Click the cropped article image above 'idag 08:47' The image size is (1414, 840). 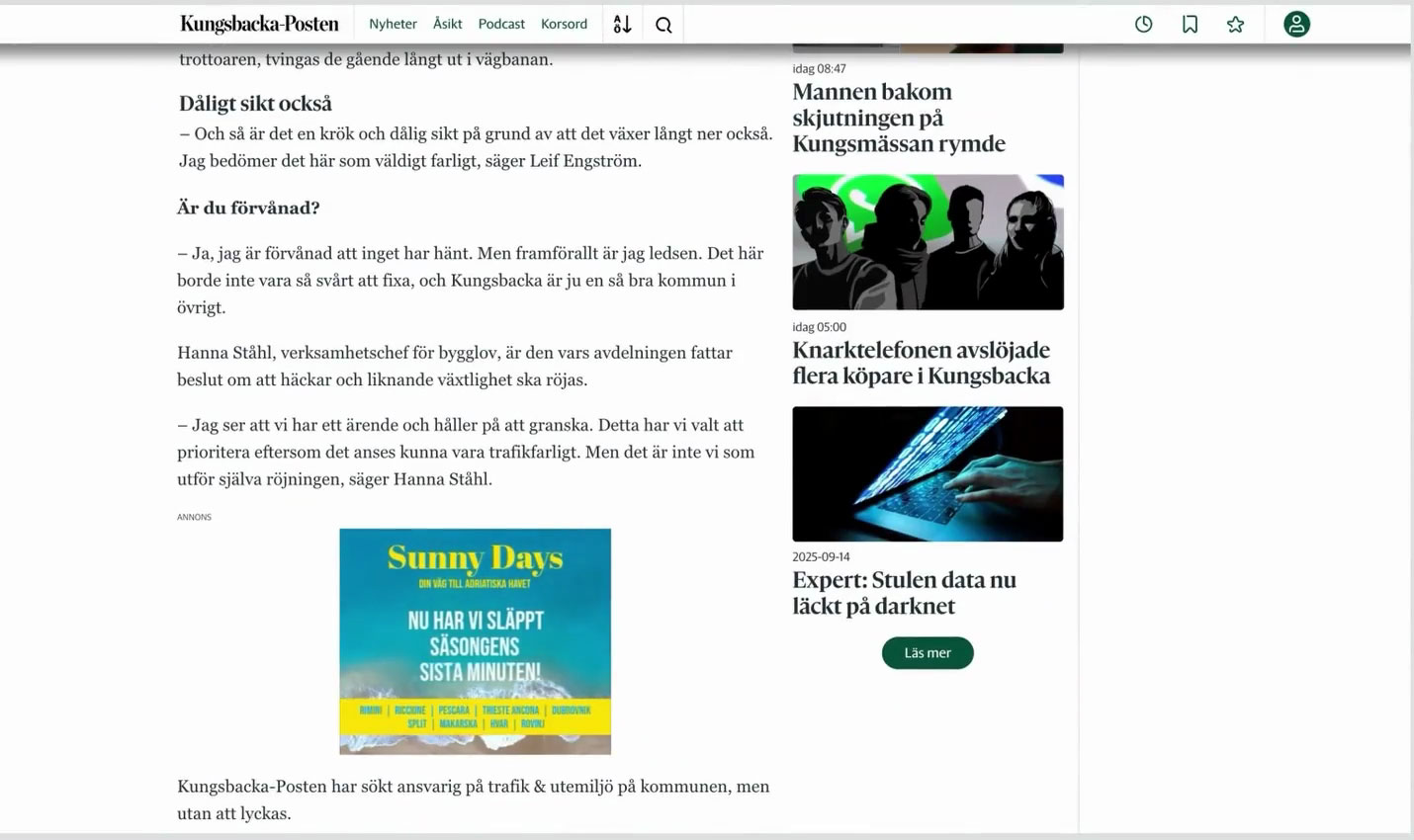point(928,47)
